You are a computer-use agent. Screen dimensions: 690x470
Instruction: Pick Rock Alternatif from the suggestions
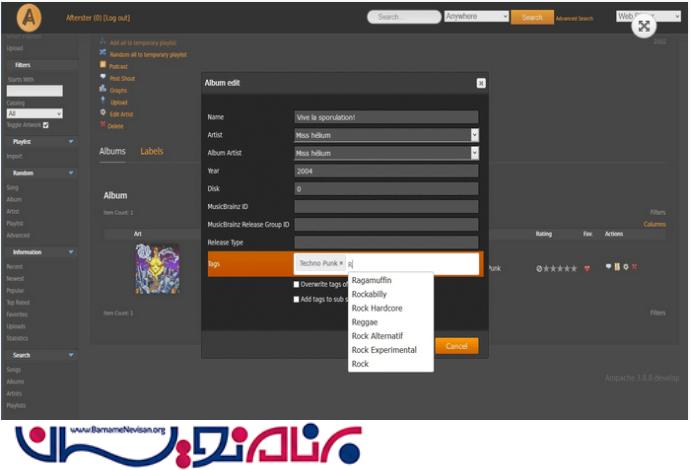click(x=377, y=336)
